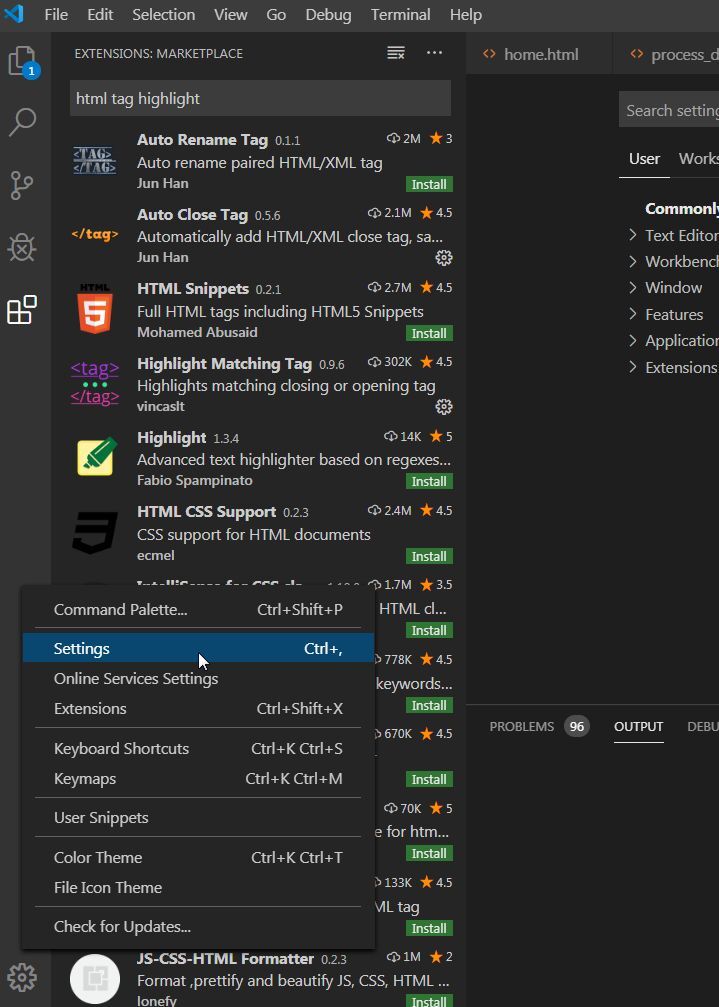The width and height of the screenshot is (719, 1007).
Task: Open the JS-CSS-HTML Formatter extension title
Action: (225, 958)
